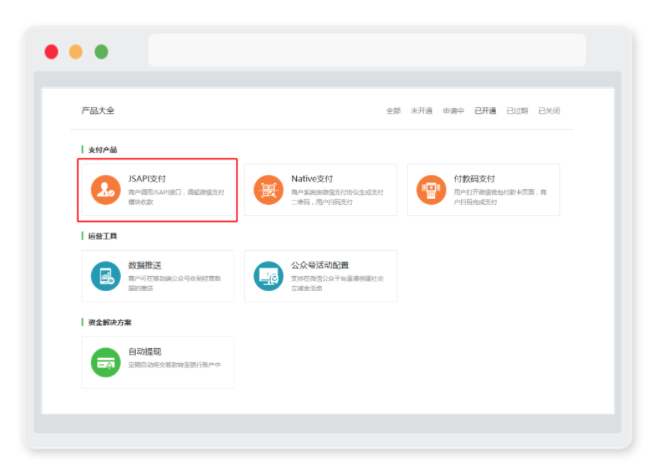Switch to the 全部 filter tab
Screen dimensions: 661x475
coord(393,111)
